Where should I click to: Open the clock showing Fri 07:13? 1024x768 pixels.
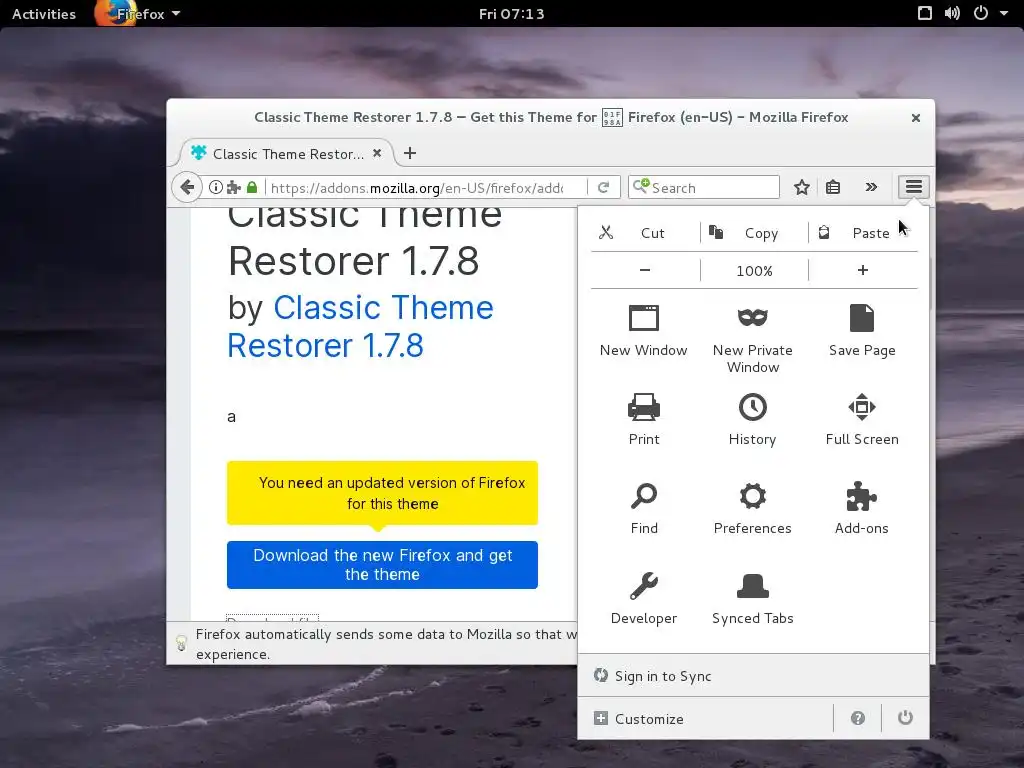pos(511,14)
